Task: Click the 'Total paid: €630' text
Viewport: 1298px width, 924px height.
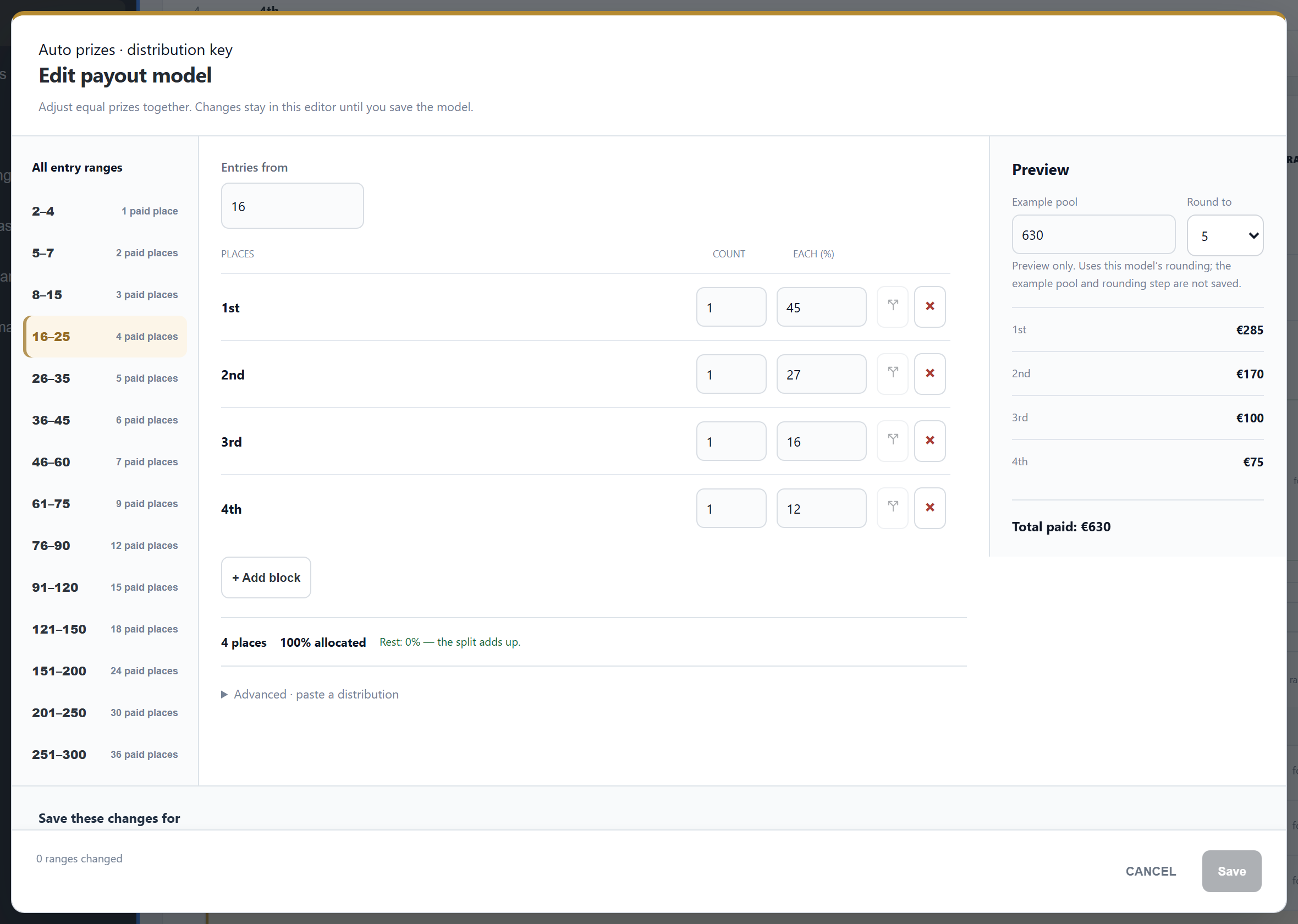Action: [1061, 527]
